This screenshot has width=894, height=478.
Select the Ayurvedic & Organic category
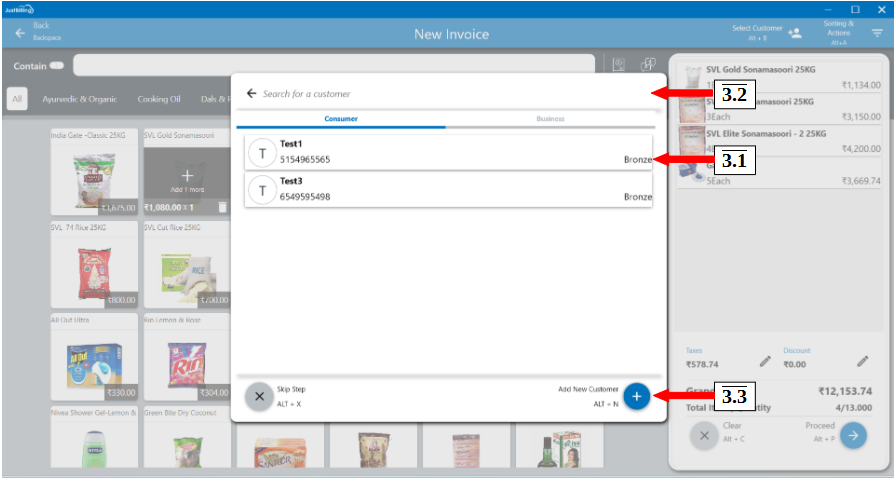coord(80,99)
